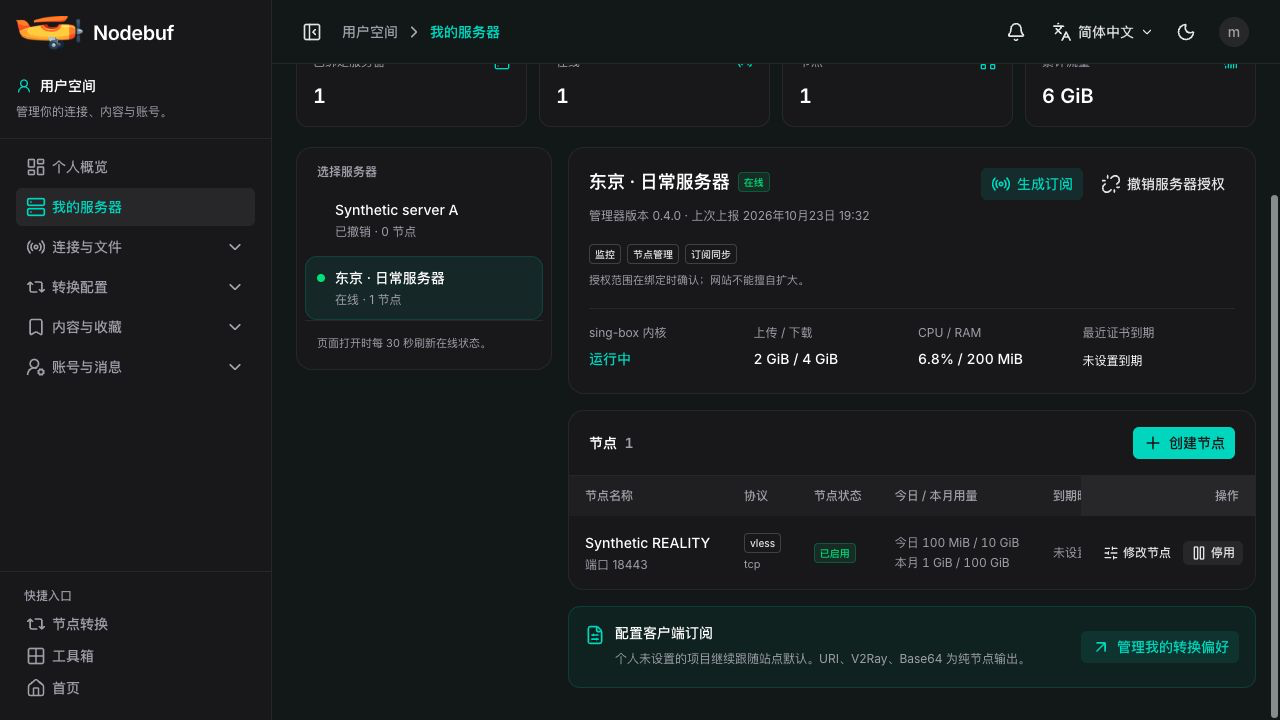Image resolution: width=1280 pixels, height=720 pixels.
Task: Click the 首页 home icon
Action: (x=36, y=688)
